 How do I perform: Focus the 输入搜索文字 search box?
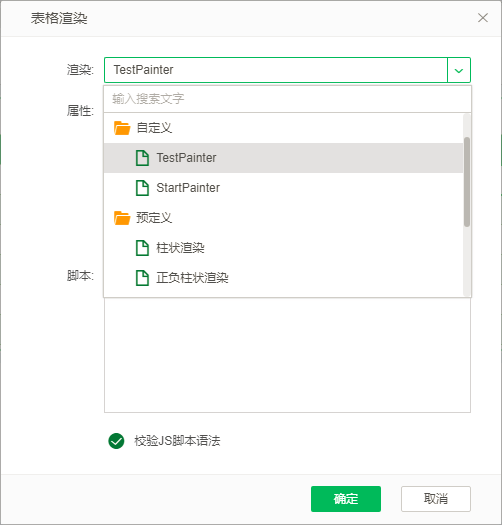point(287,99)
